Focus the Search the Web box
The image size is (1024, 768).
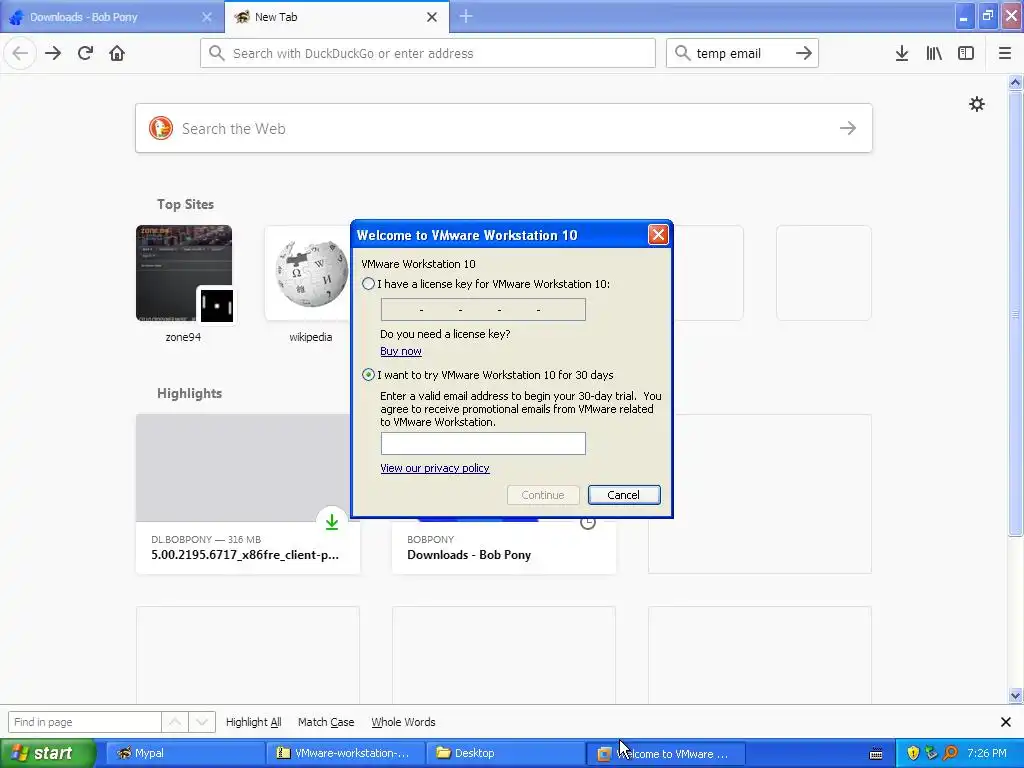(504, 128)
